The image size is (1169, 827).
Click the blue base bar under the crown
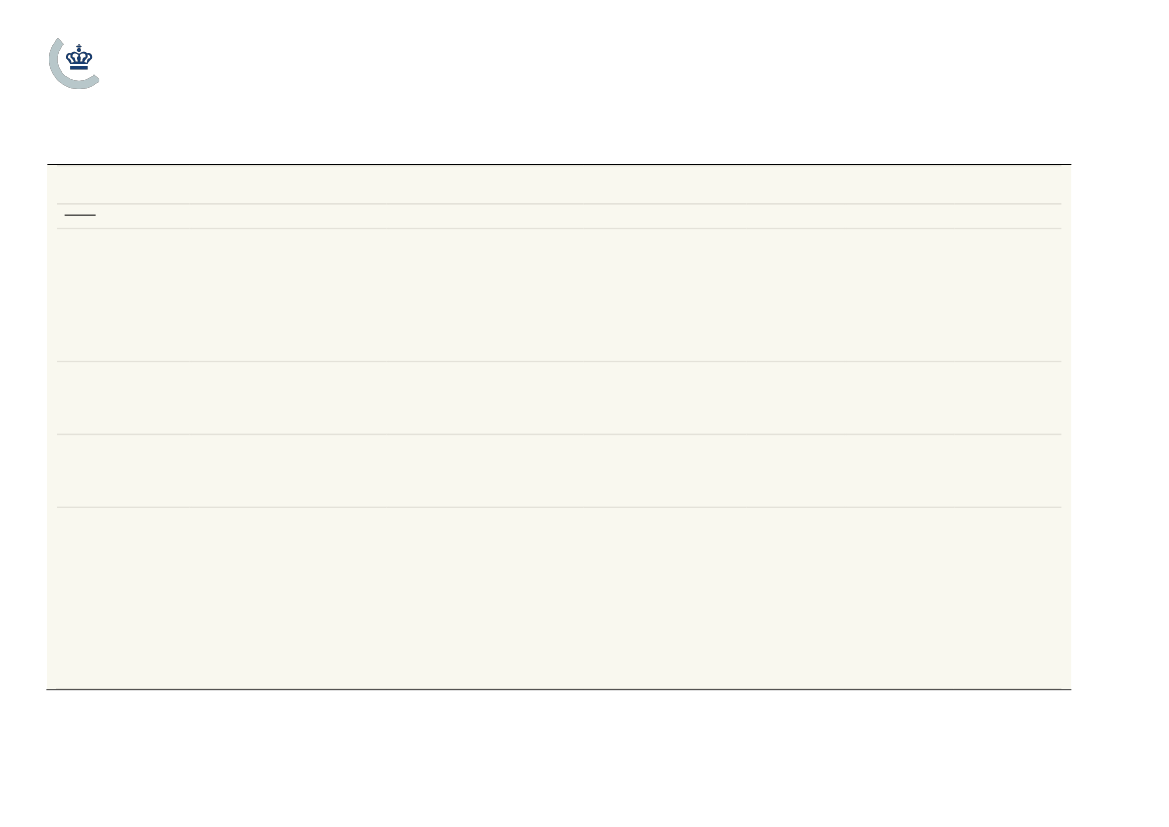pyautogui.click(x=79, y=68)
